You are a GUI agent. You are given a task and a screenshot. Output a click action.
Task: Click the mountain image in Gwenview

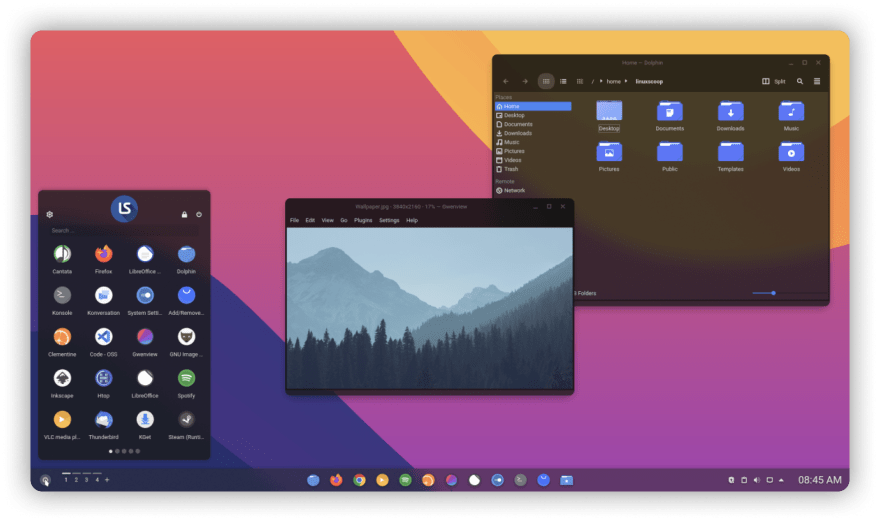pos(430,308)
